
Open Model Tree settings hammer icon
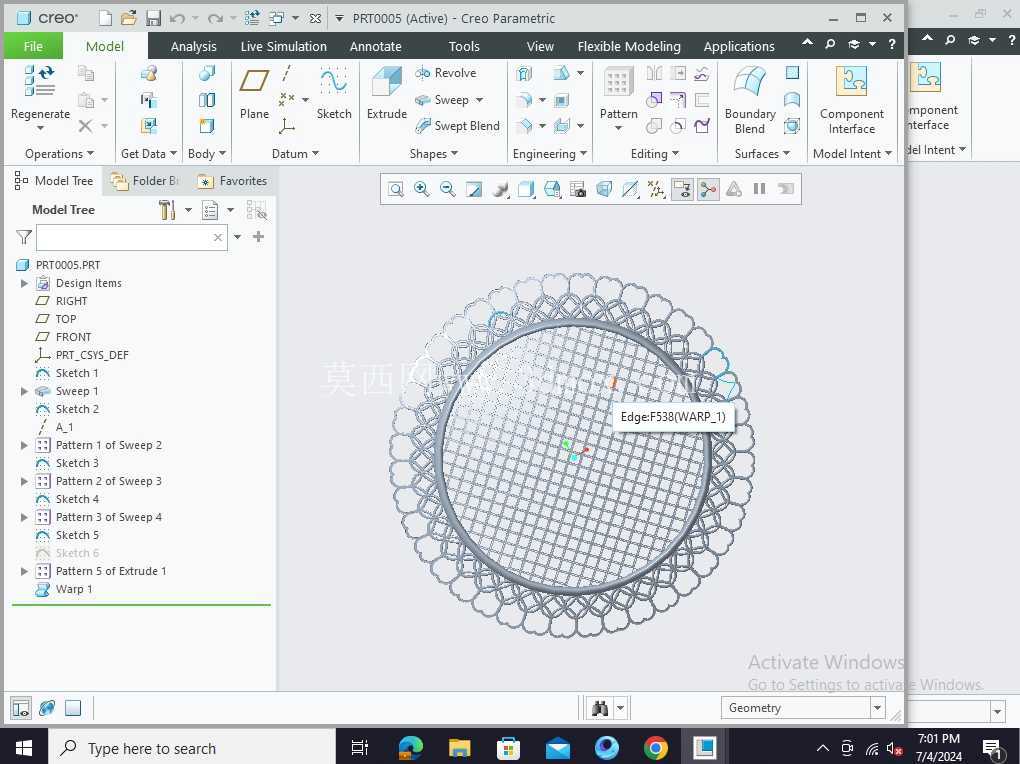click(x=167, y=210)
